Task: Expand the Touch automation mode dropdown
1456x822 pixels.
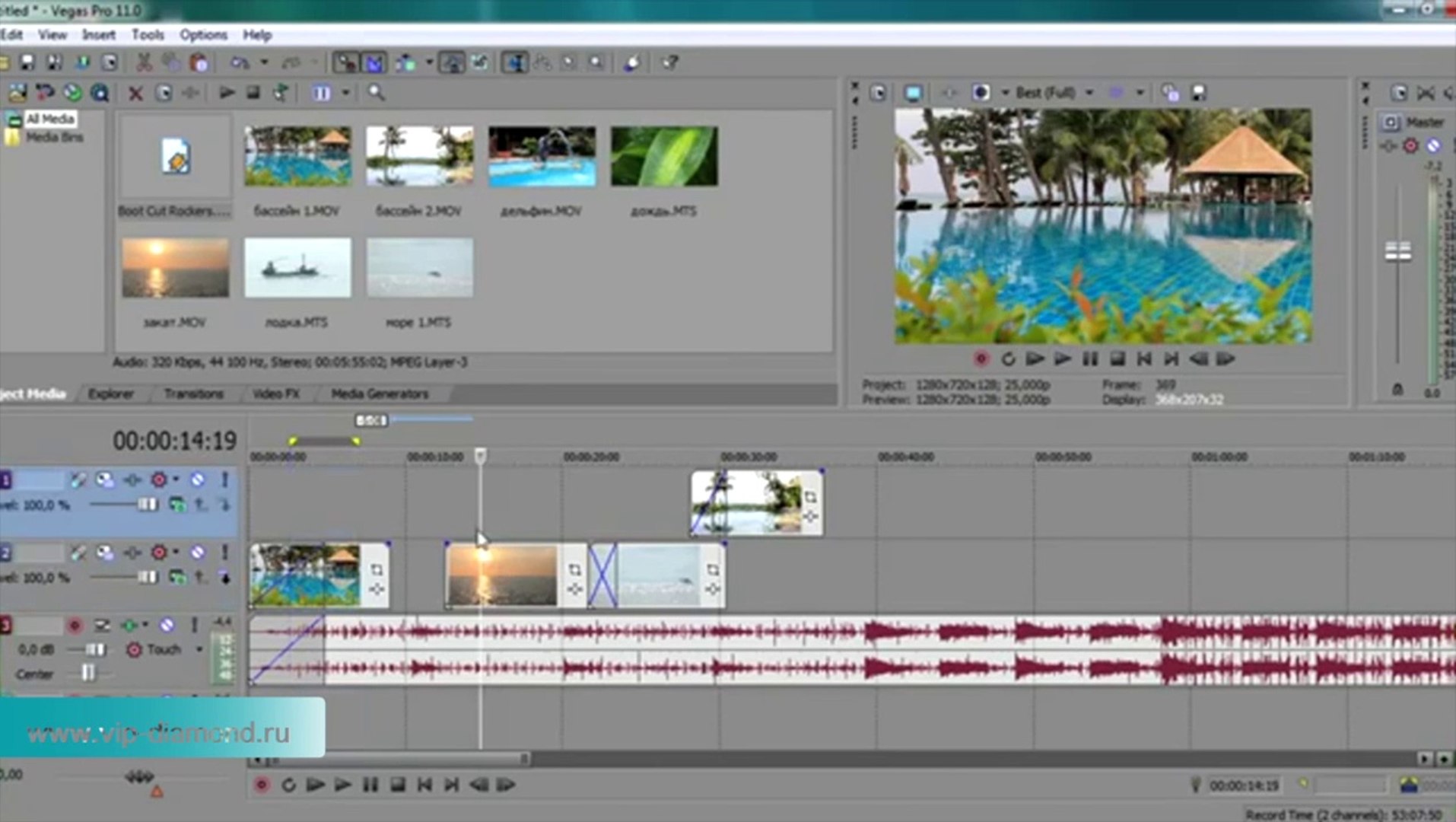Action: click(199, 649)
